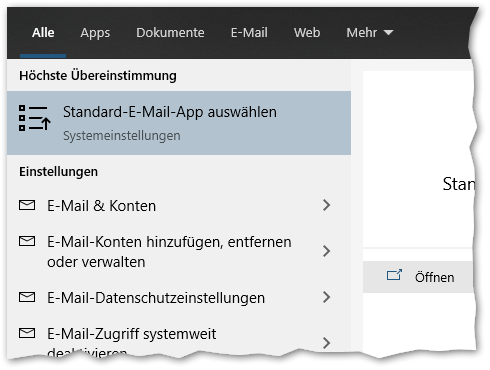Click envelope icon beside E-Mail & Konten
This screenshot has height=370, width=490.
tap(27, 205)
